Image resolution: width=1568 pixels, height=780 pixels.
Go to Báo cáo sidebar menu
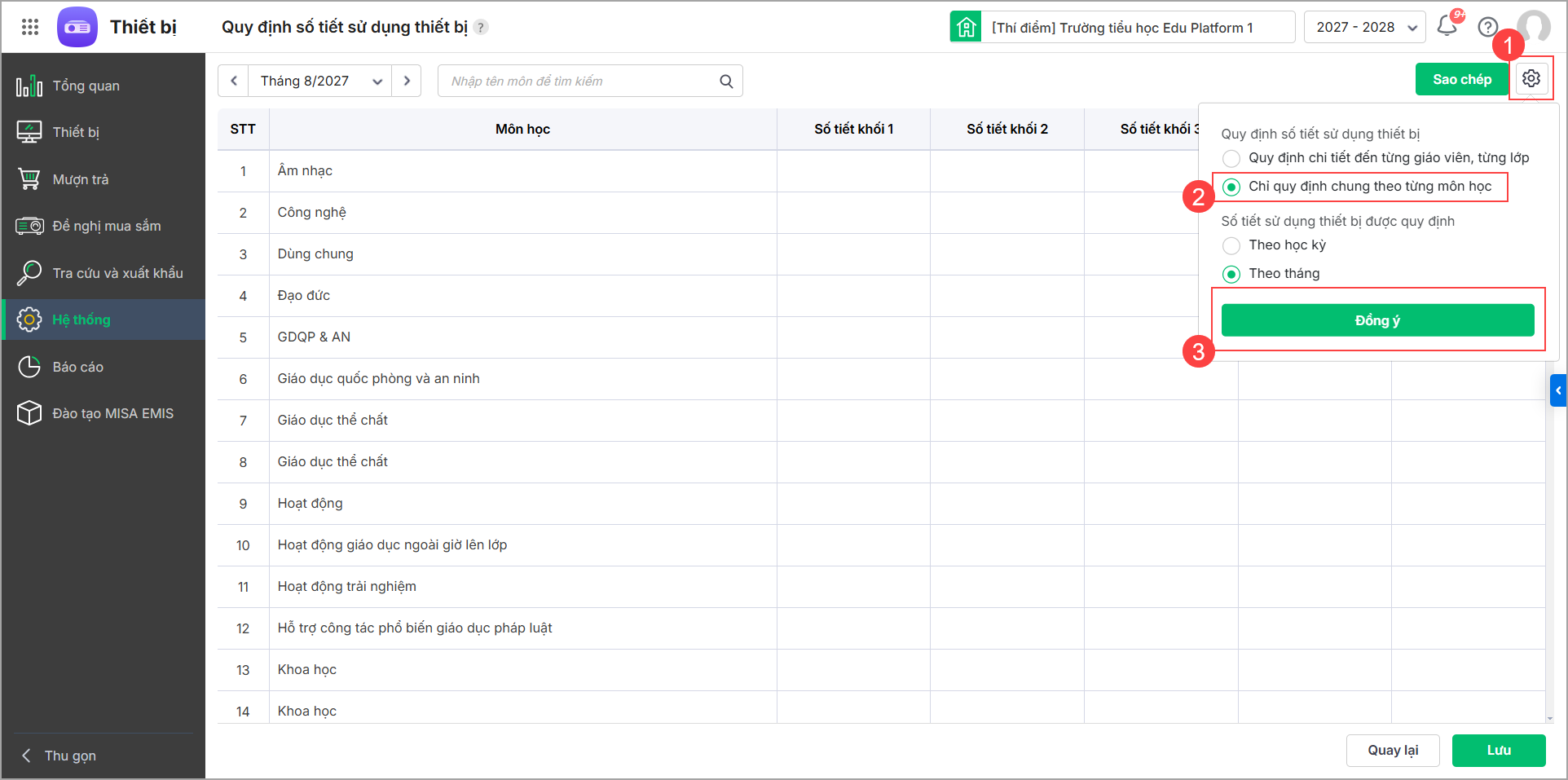tap(78, 367)
